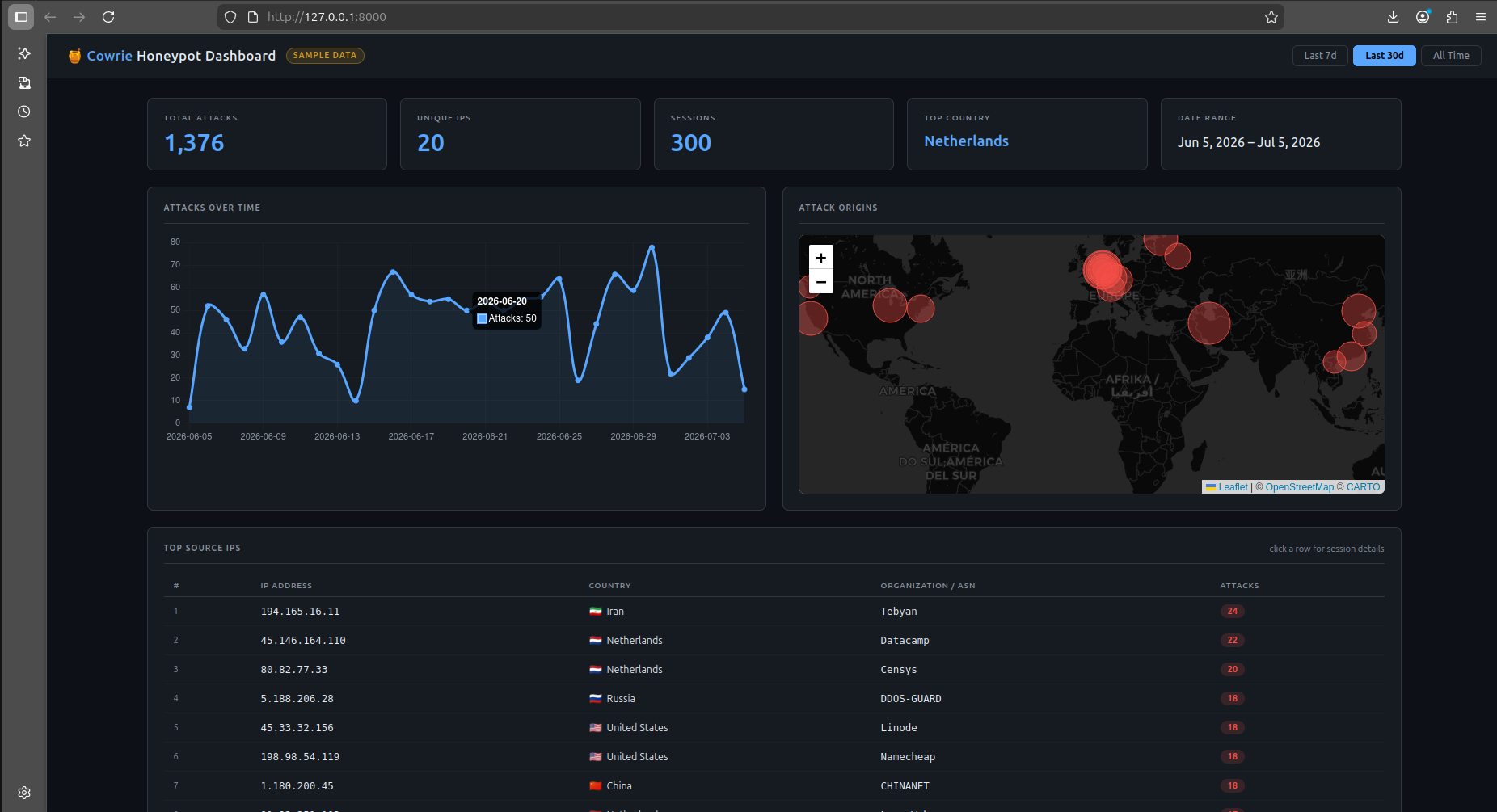Open the history sidebar panel
The image size is (1497, 812).
(24, 111)
